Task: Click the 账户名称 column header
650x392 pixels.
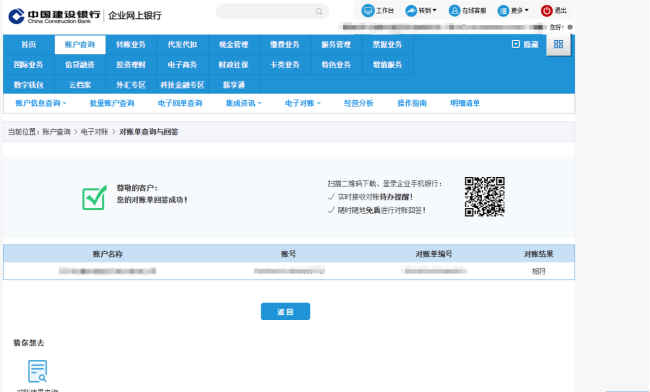Action: point(107,254)
